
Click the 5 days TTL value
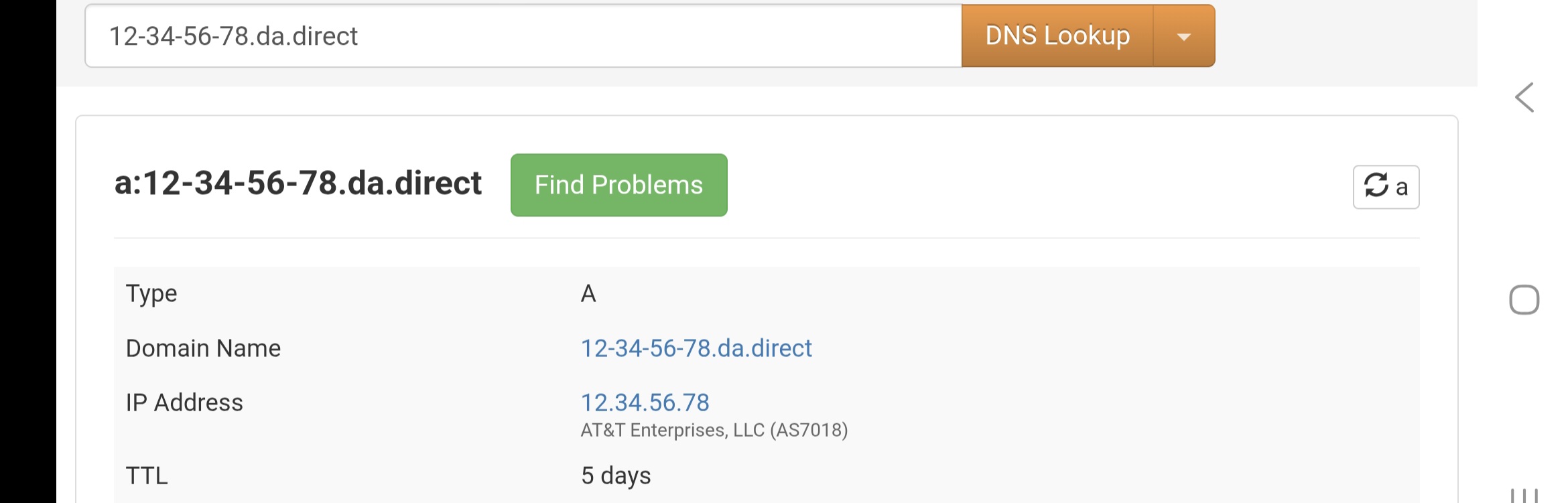(615, 476)
